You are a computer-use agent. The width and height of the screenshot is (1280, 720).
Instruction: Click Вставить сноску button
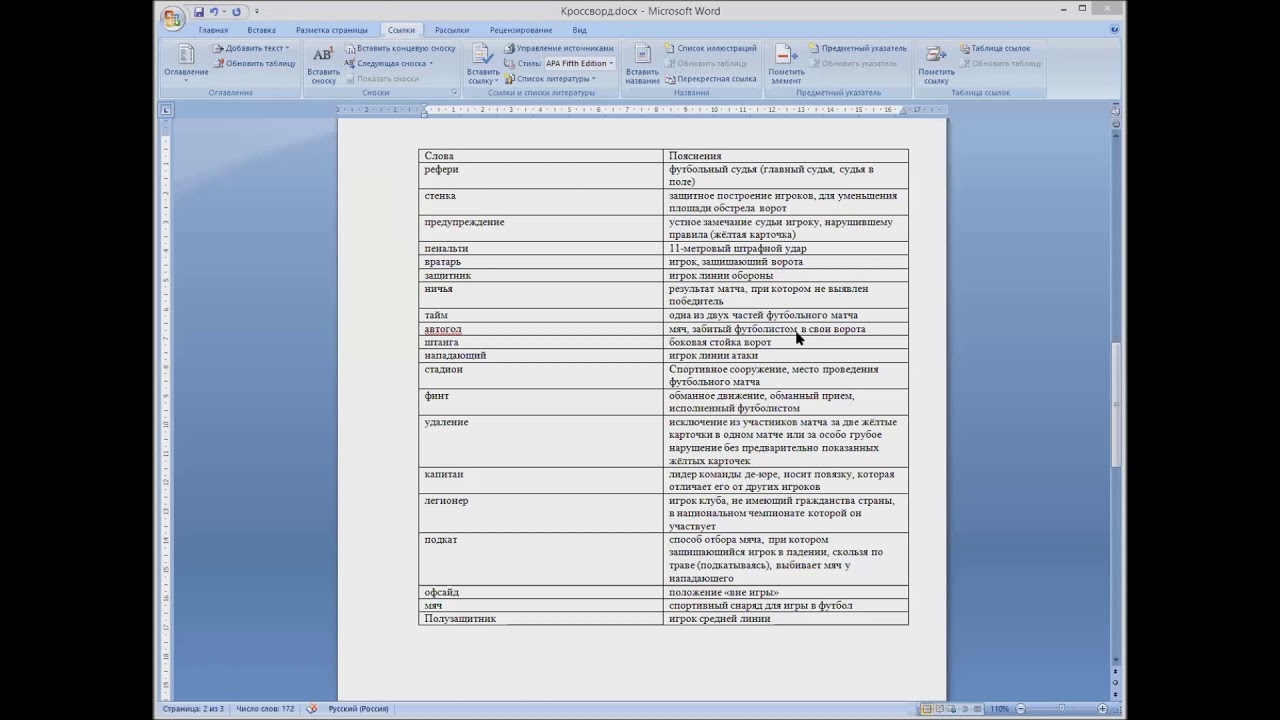pyautogui.click(x=323, y=64)
